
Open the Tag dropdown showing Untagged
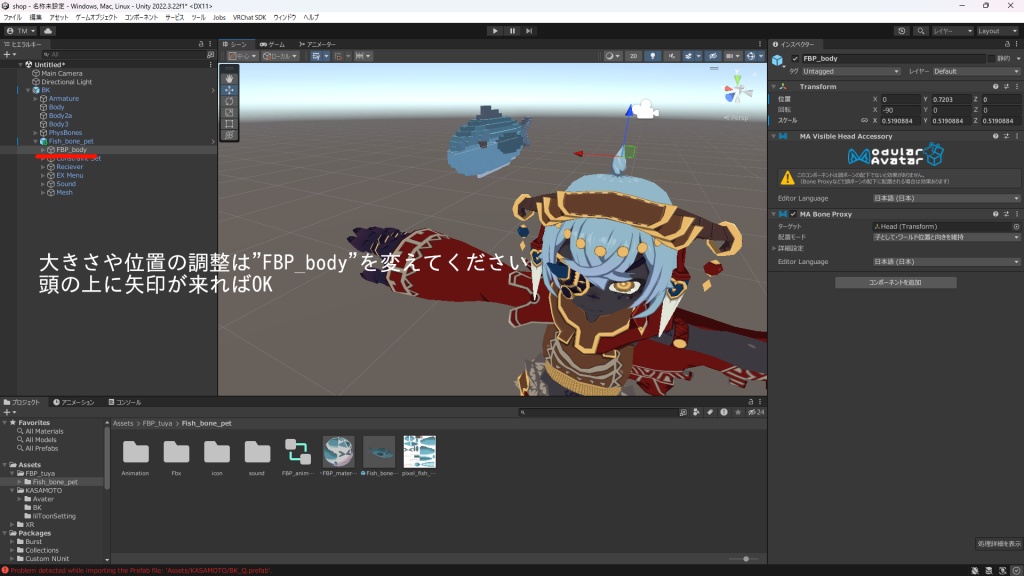coord(851,71)
